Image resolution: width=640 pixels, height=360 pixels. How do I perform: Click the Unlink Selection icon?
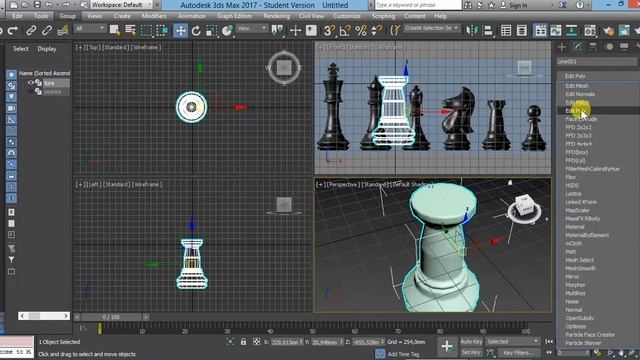(47, 31)
